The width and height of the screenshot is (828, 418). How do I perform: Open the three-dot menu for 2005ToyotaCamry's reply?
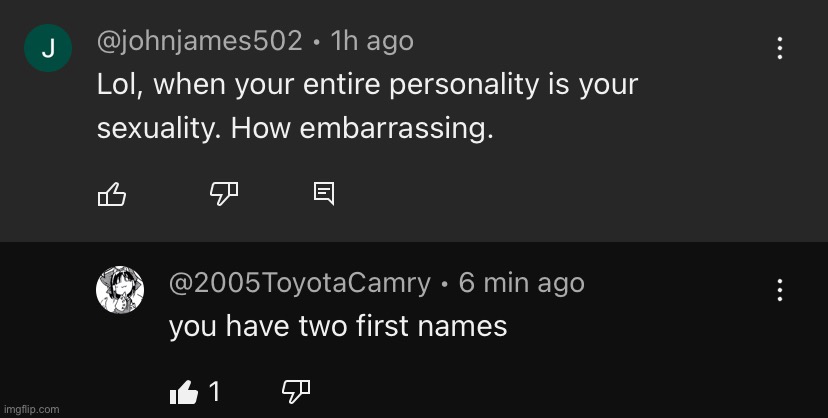779,290
